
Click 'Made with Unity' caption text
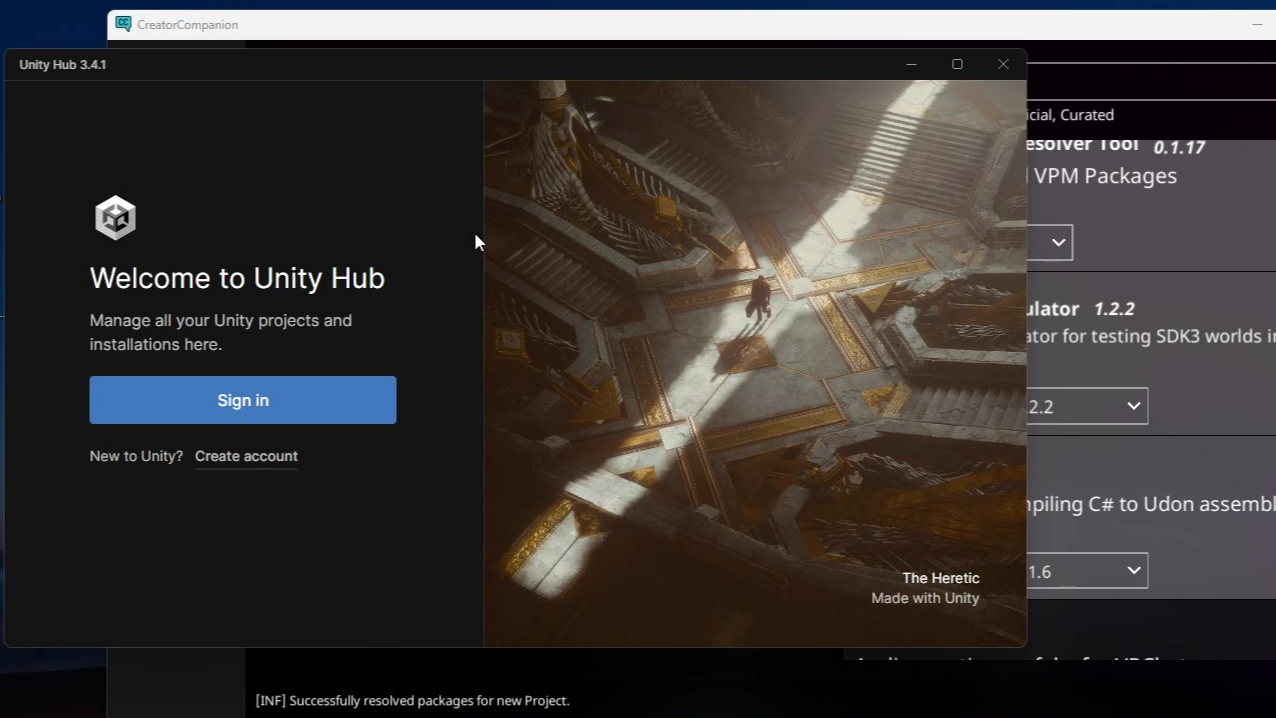coord(925,598)
